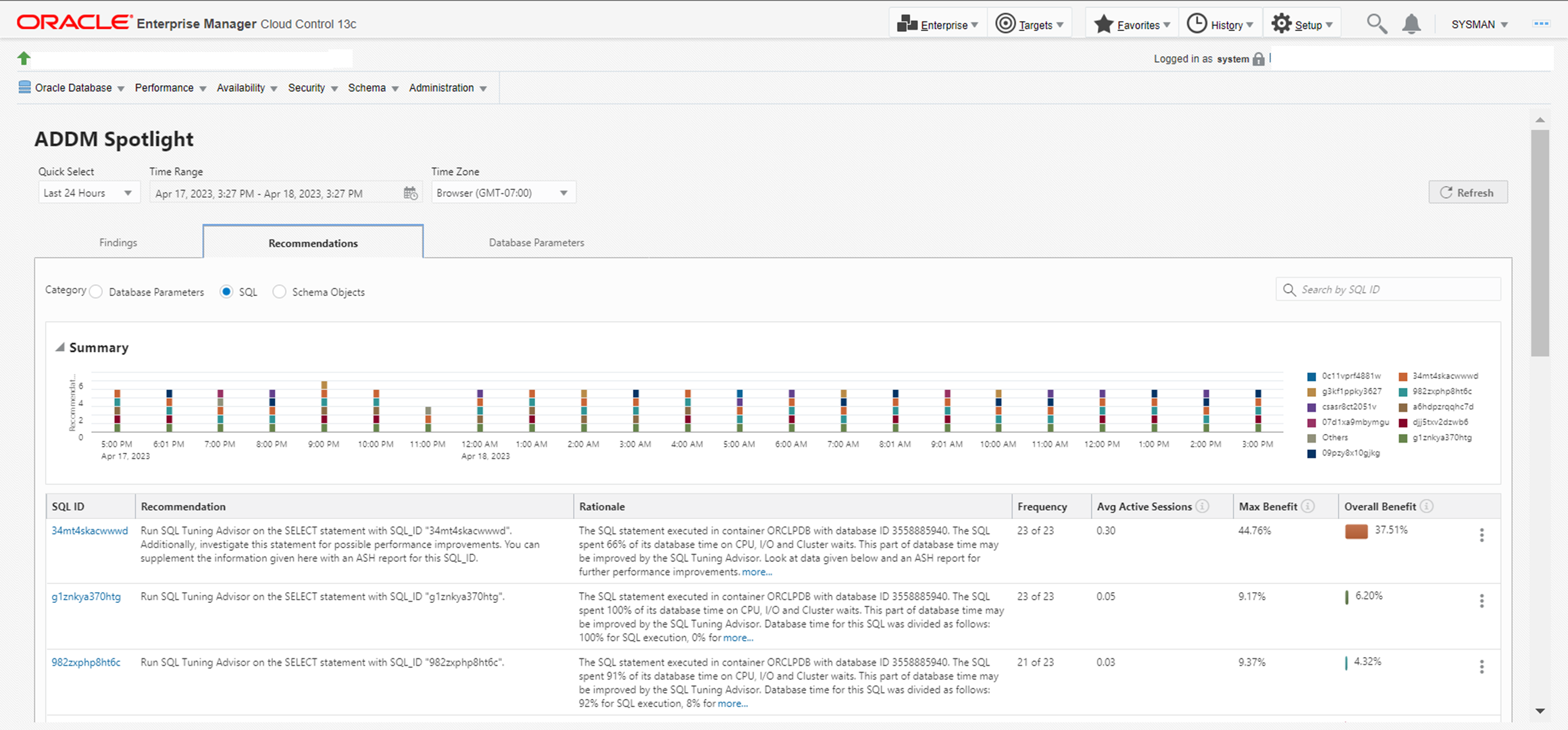The image size is (1568, 730).
Task: Click info icon next to Avg Active Sessions
Action: click(x=1203, y=506)
